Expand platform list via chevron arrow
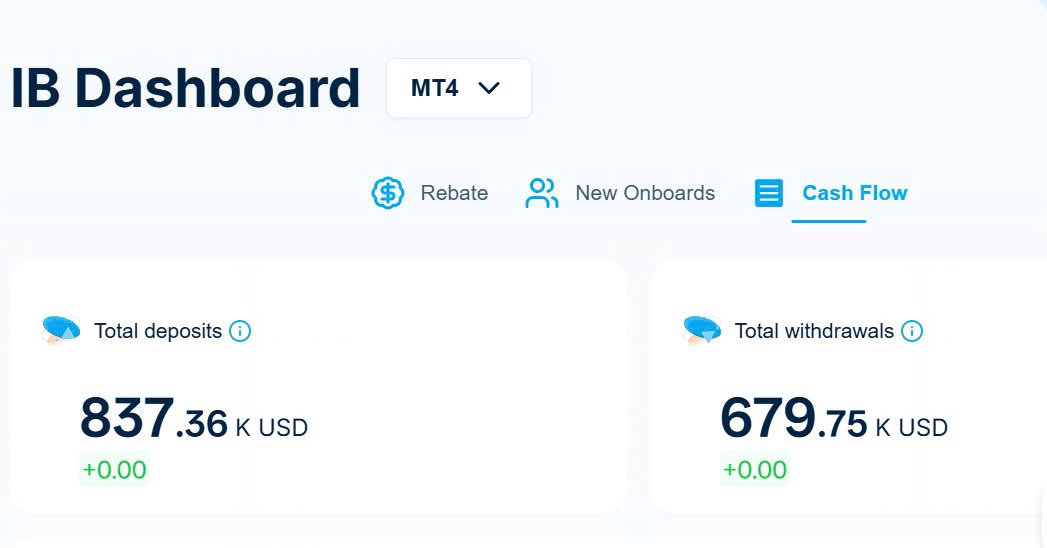 tap(489, 88)
